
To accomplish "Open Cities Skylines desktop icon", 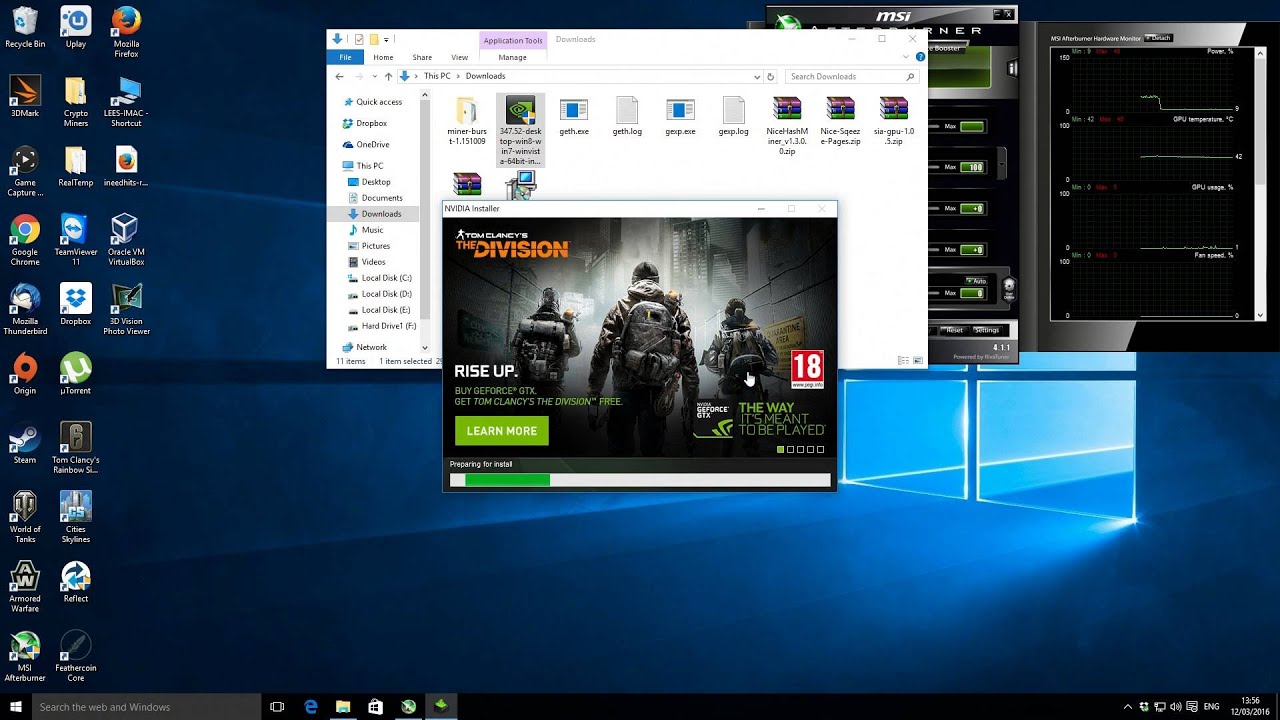I will pos(76,516).
